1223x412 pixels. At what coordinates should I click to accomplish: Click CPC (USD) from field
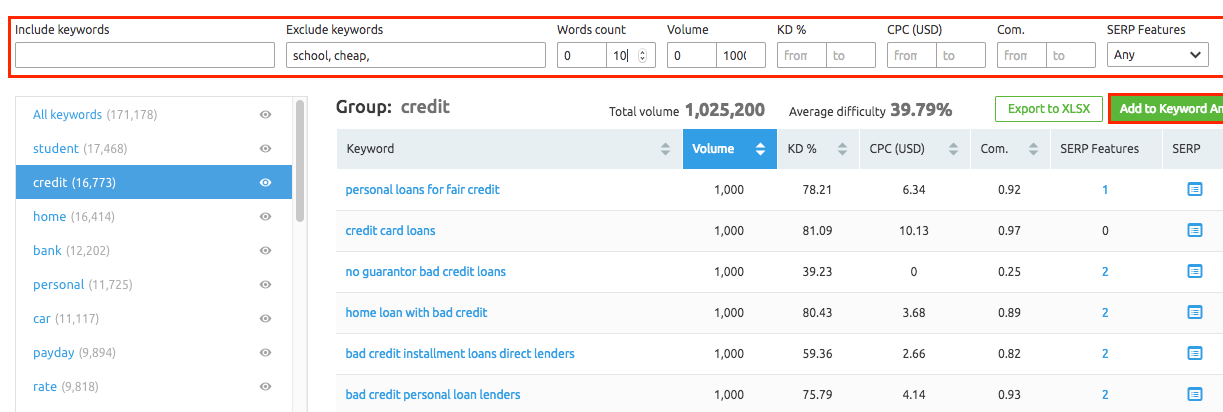pos(911,55)
